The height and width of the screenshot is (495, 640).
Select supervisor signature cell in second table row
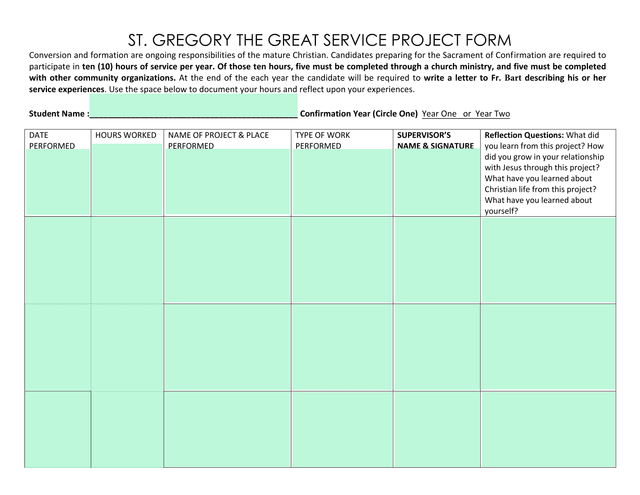tap(437, 260)
